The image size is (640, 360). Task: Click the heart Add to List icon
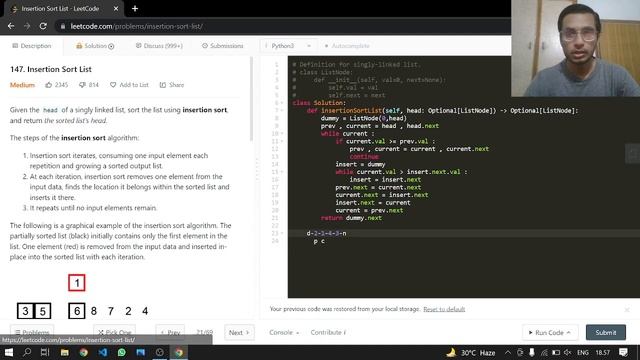click(x=113, y=85)
